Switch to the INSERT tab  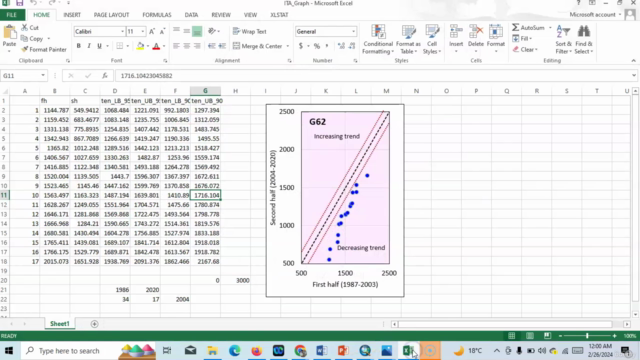[72, 15]
